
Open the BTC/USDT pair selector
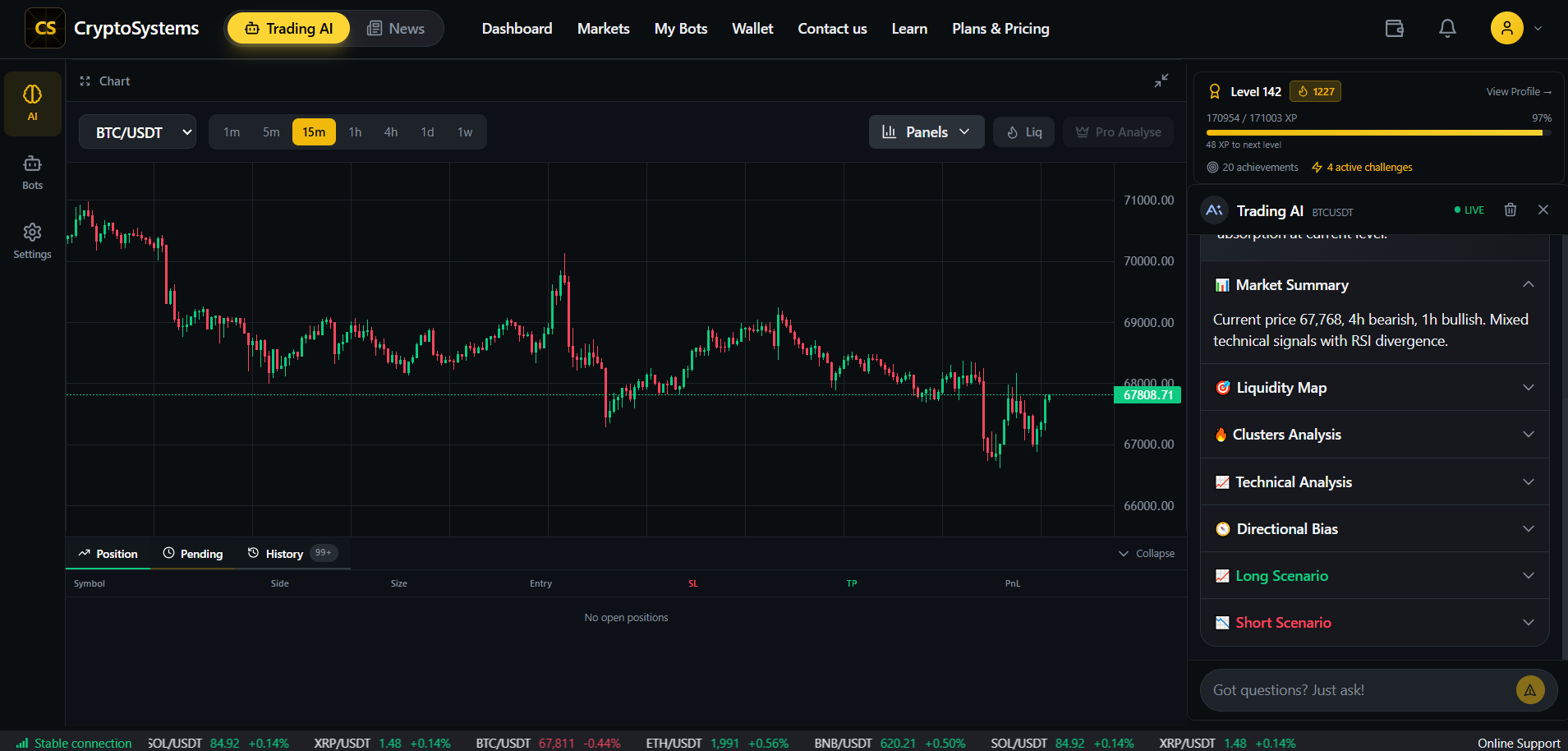tap(137, 131)
